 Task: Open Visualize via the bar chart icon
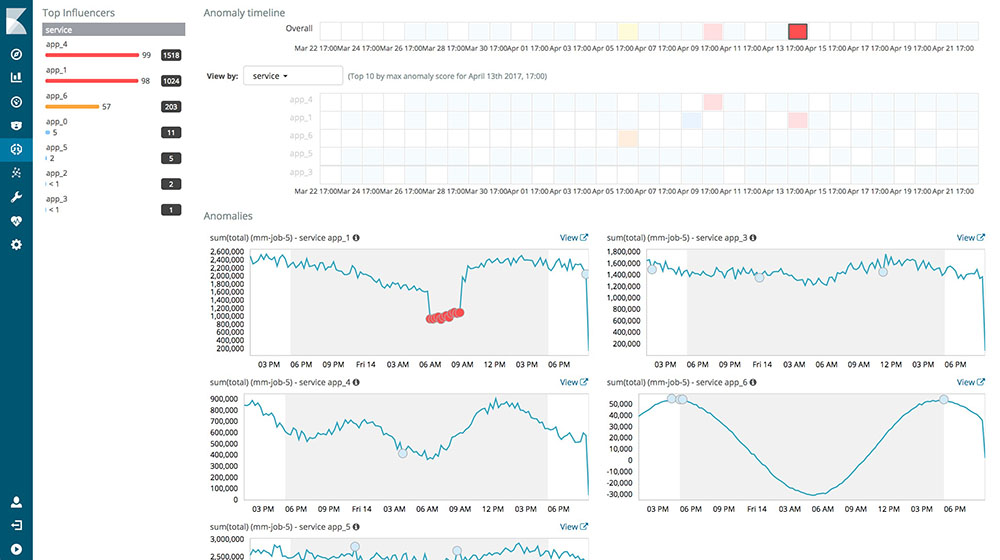point(16,77)
